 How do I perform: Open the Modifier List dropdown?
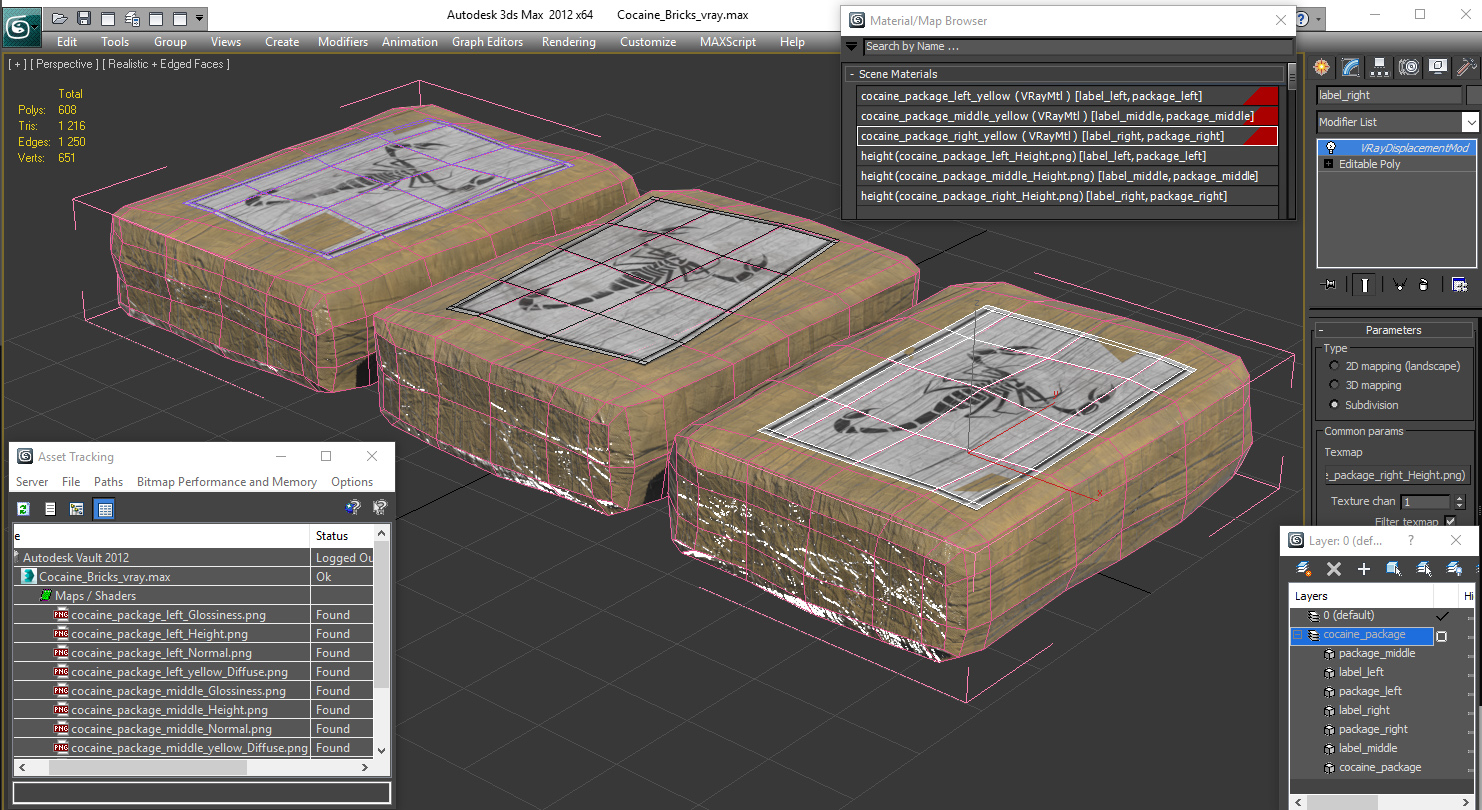(1470, 122)
